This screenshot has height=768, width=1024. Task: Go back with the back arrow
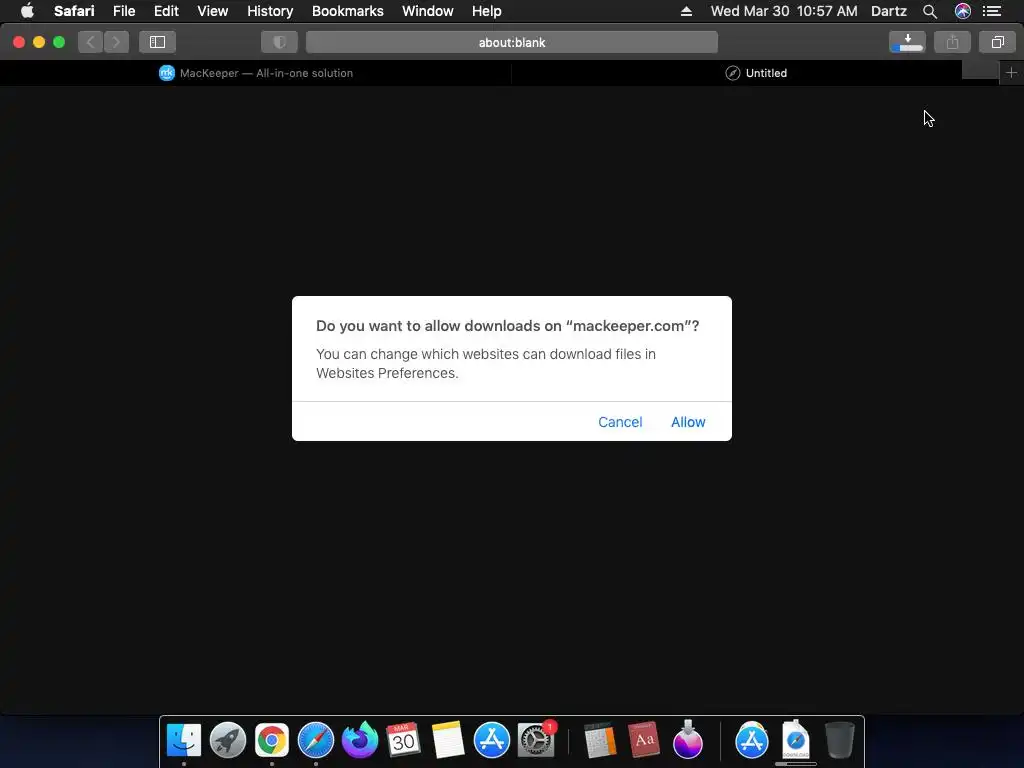pyautogui.click(x=91, y=42)
